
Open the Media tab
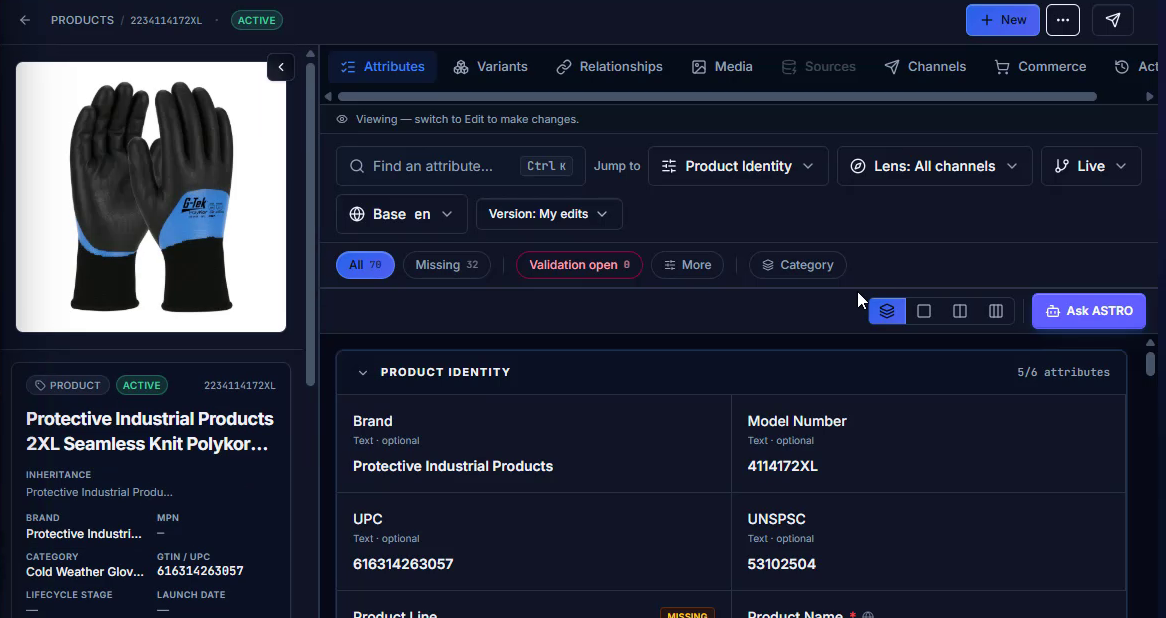tap(722, 67)
